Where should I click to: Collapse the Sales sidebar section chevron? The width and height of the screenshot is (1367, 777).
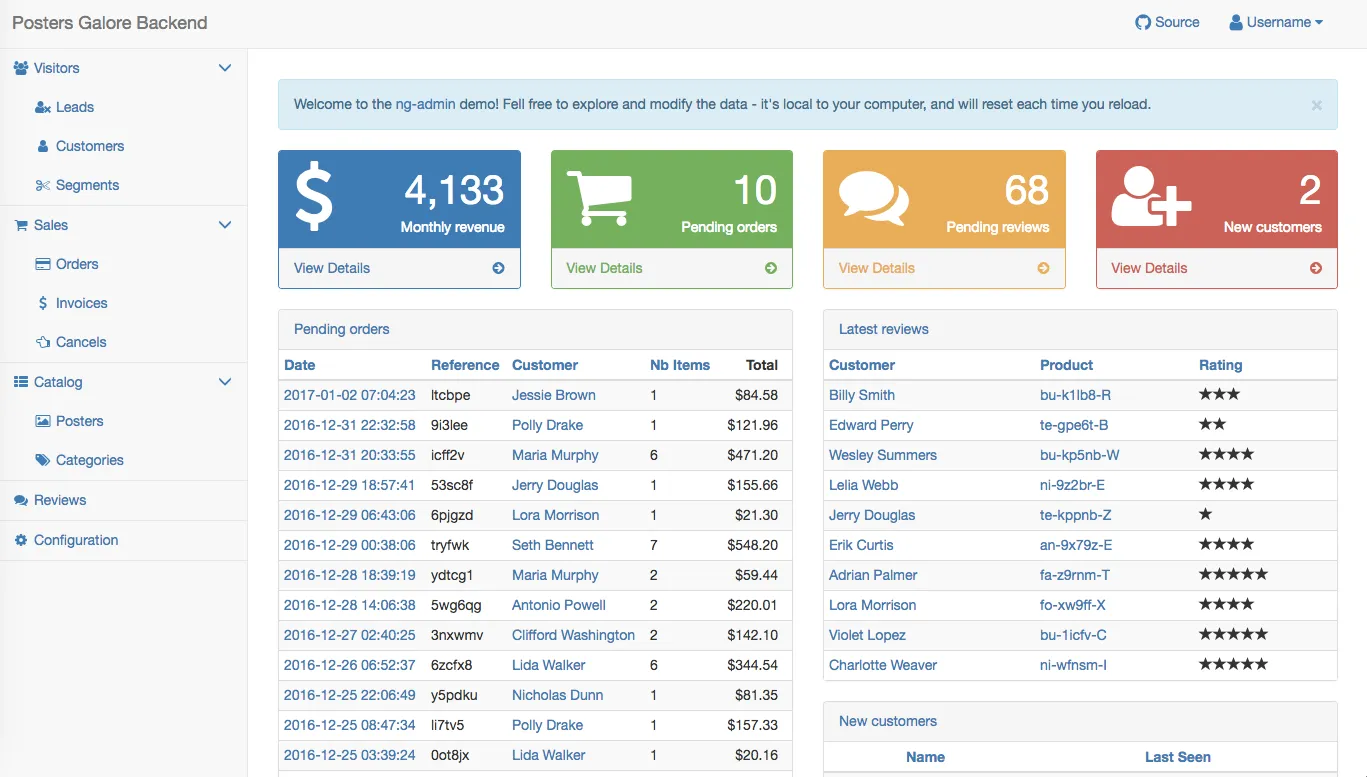point(225,225)
